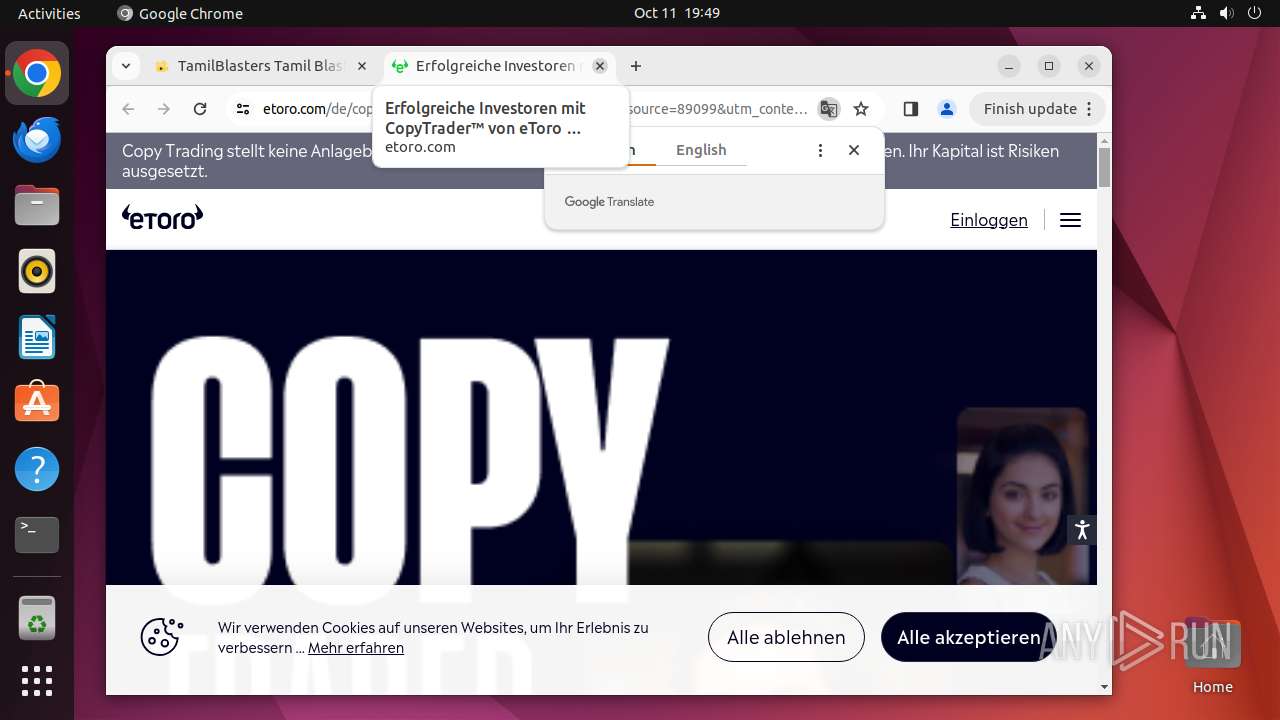Open the power menu icon

[1255, 13]
